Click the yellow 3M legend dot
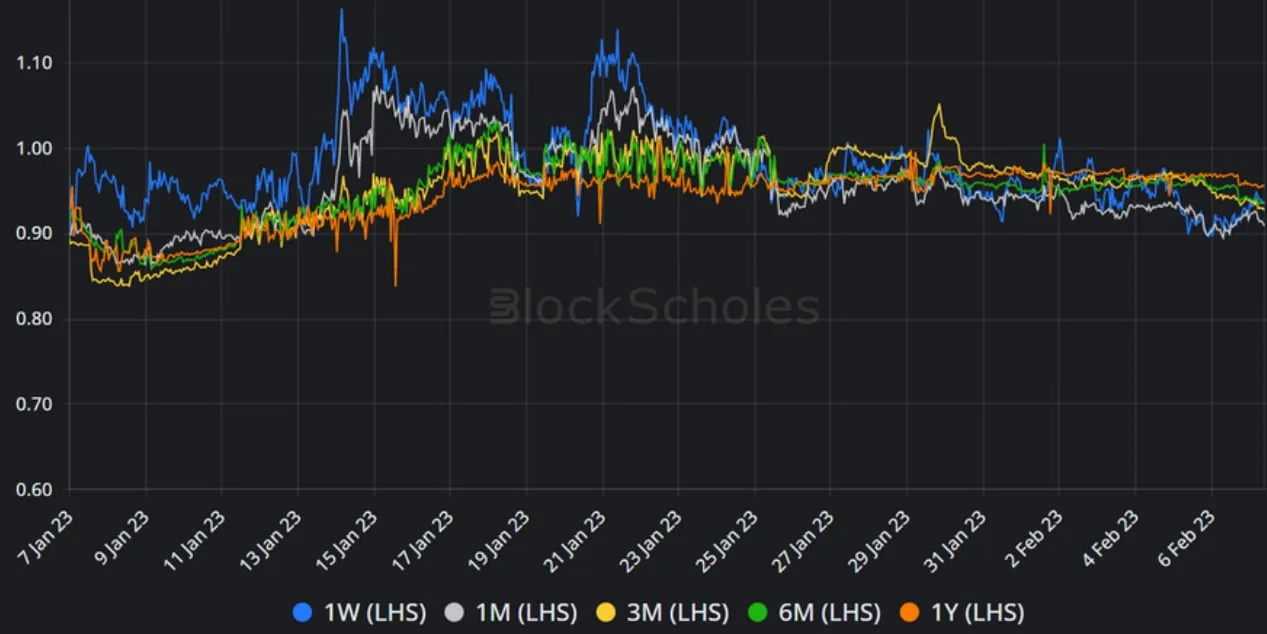Image resolution: width=1267 pixels, height=634 pixels. tap(606, 612)
